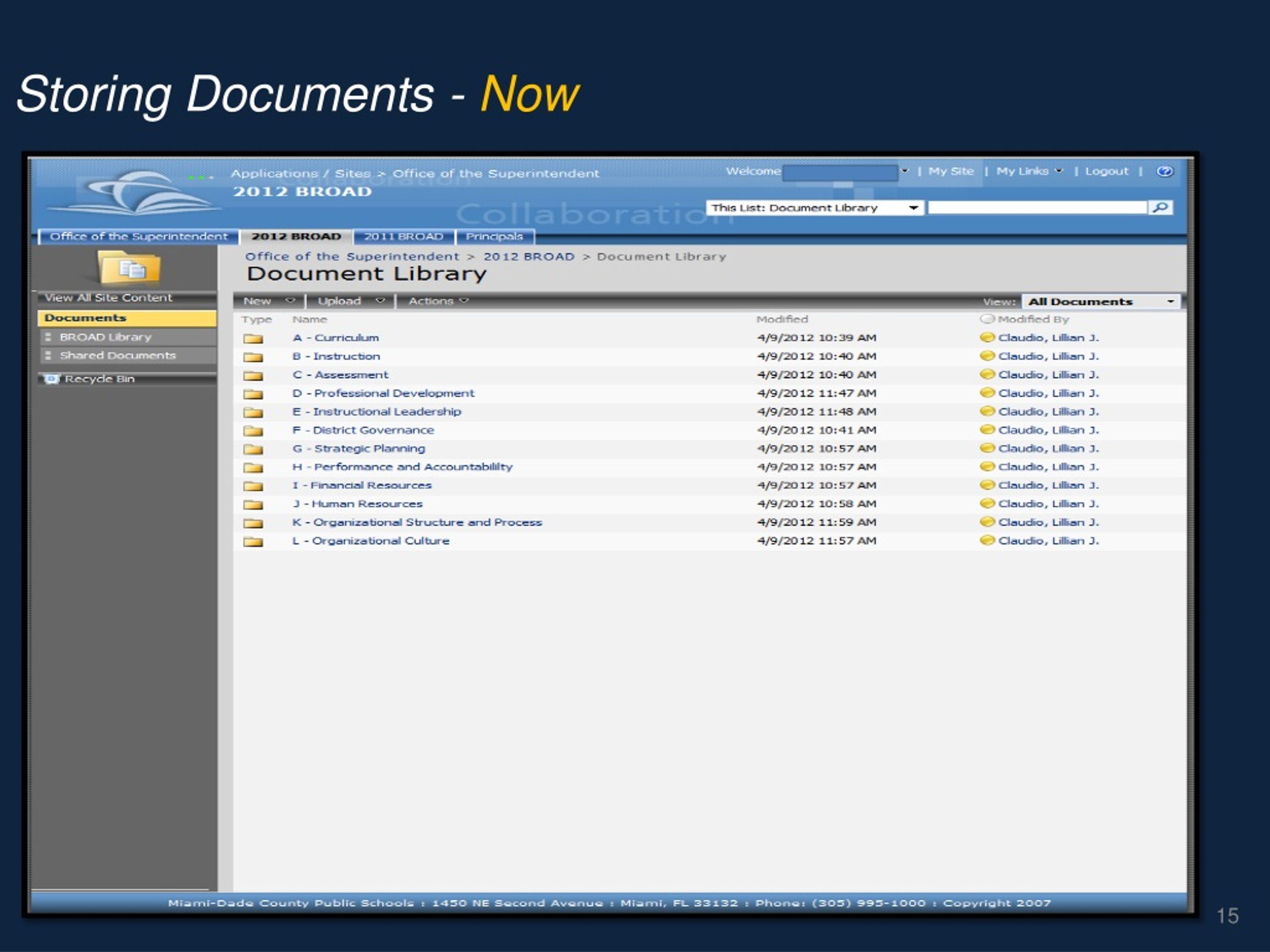Viewport: 1270px width, 952px height.
Task: Click the folder icon for C - Assessment
Action: [253, 375]
